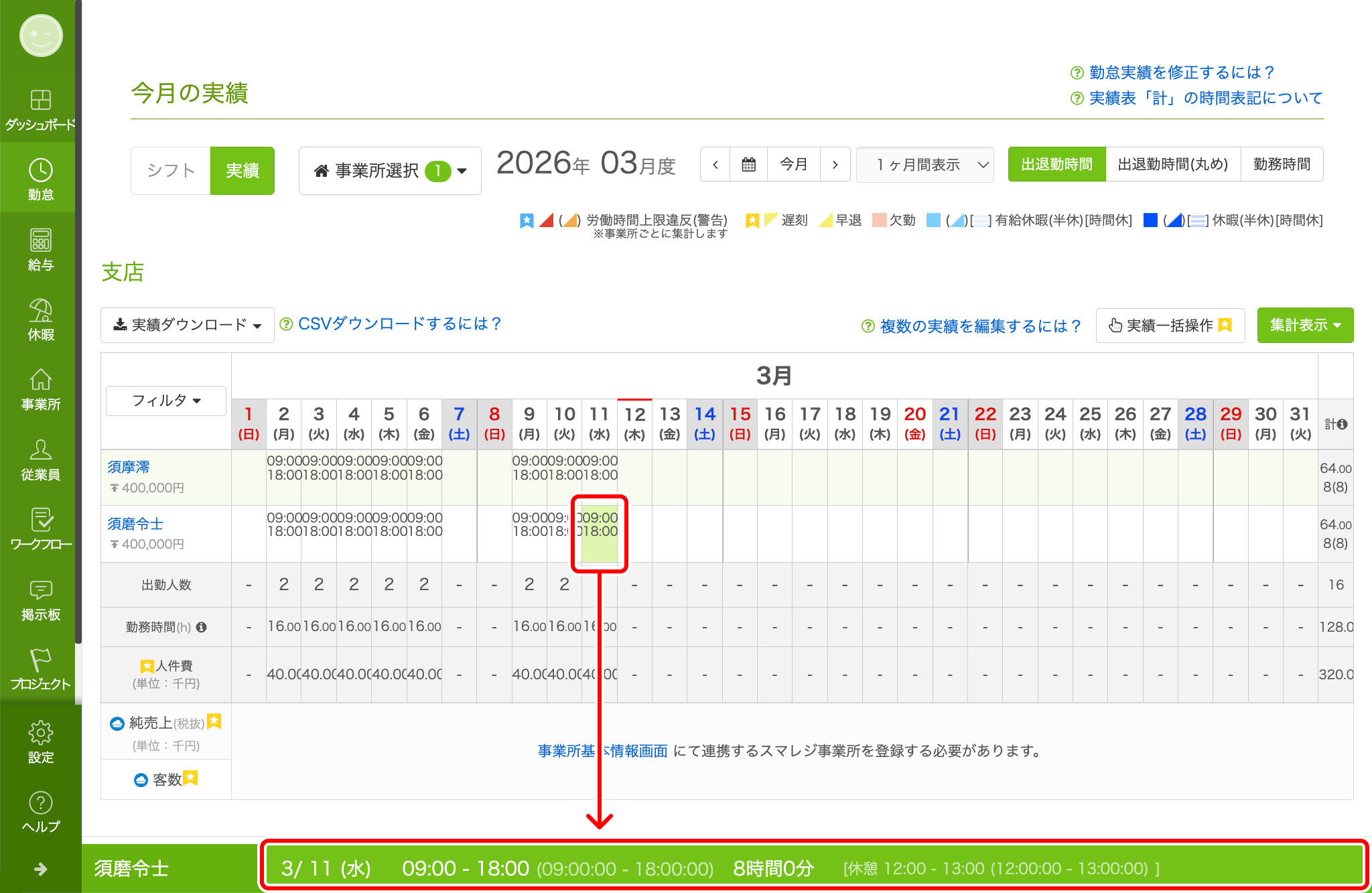1372x893 pixels.
Task: Open the 実績ダウンロード menu
Action: pyautogui.click(x=188, y=325)
